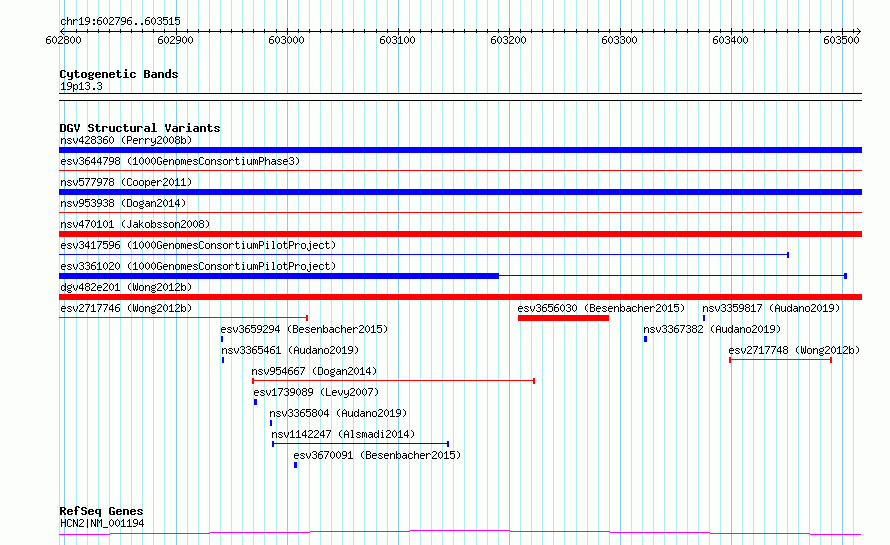The width and height of the screenshot is (890, 545).
Task: Click the esv2717746 (Wong2012b) label
Action: pos(126,308)
